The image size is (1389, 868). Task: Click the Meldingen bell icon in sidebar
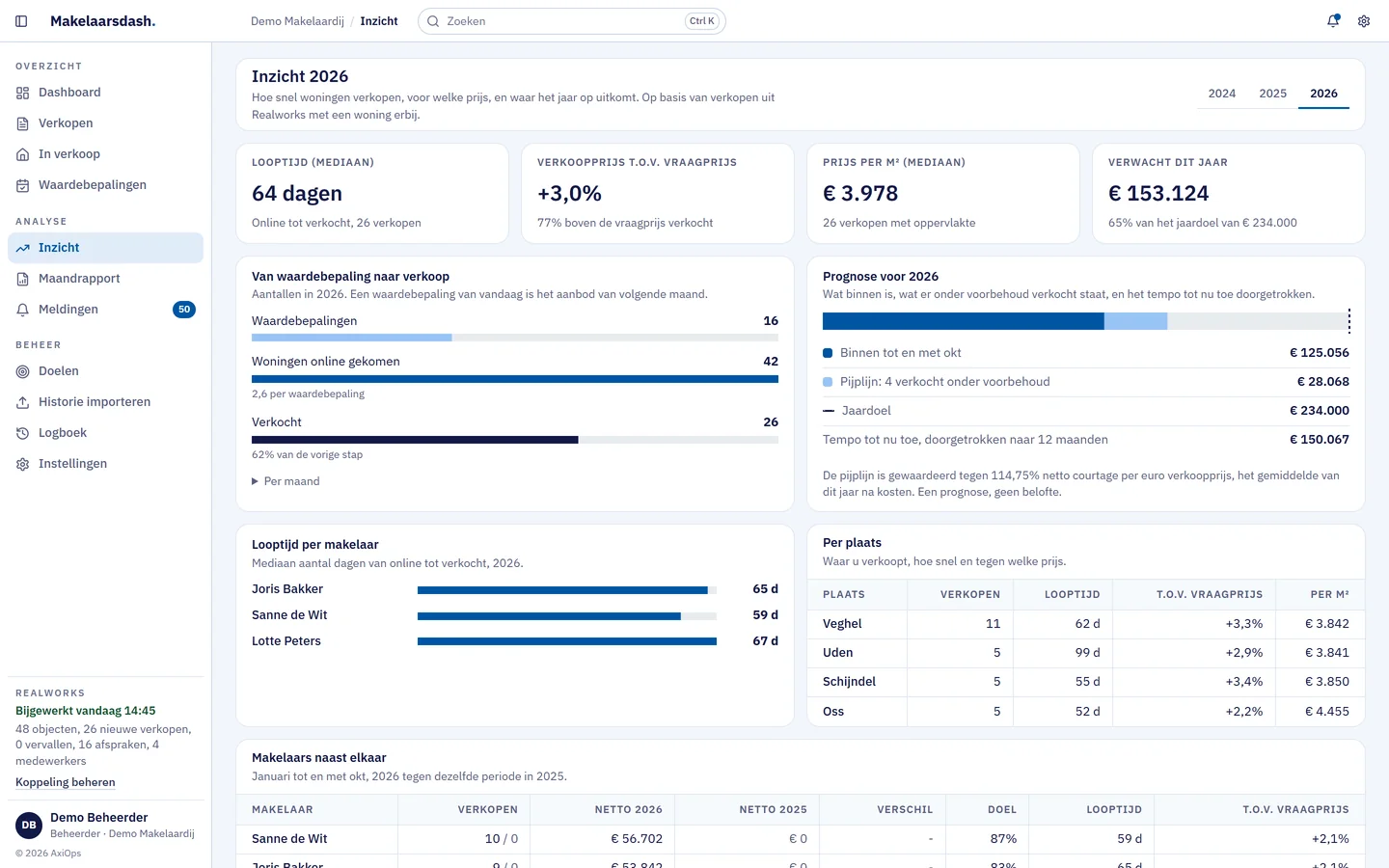(22, 310)
